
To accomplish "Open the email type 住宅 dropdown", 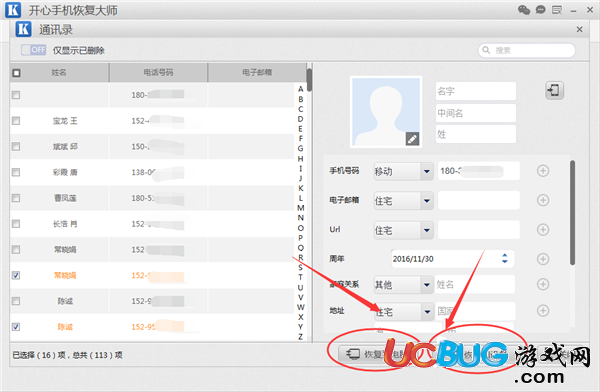I will click(x=426, y=201).
